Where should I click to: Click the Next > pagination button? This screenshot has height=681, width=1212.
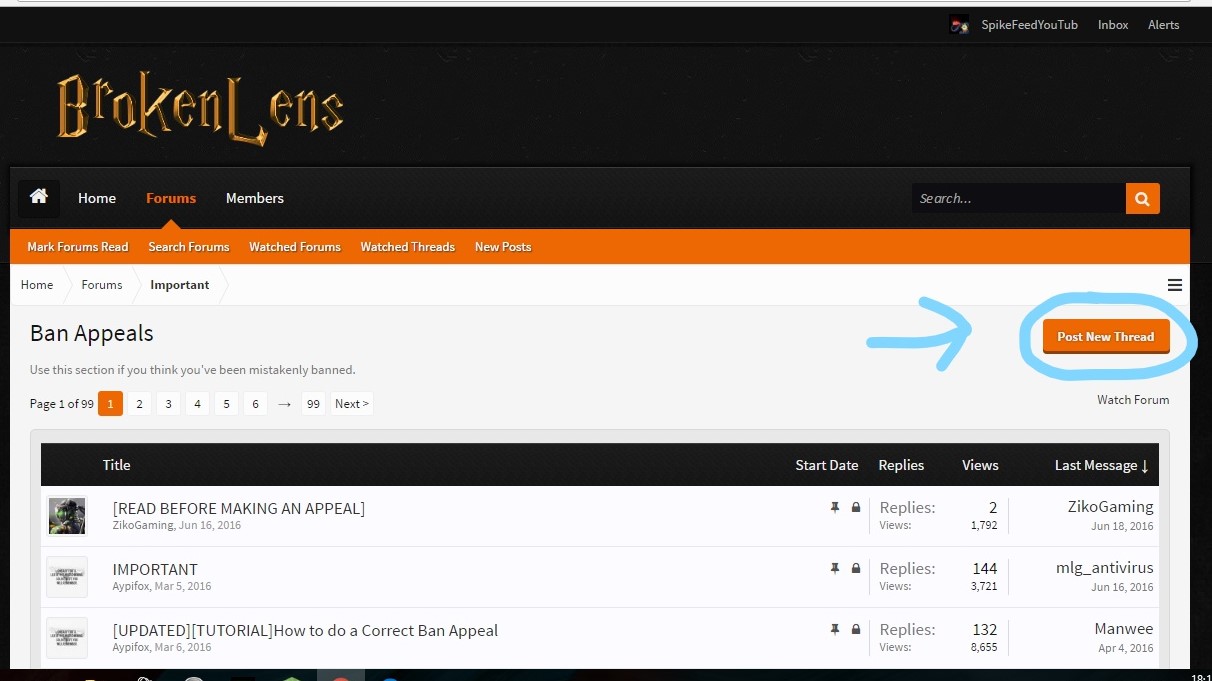point(352,404)
